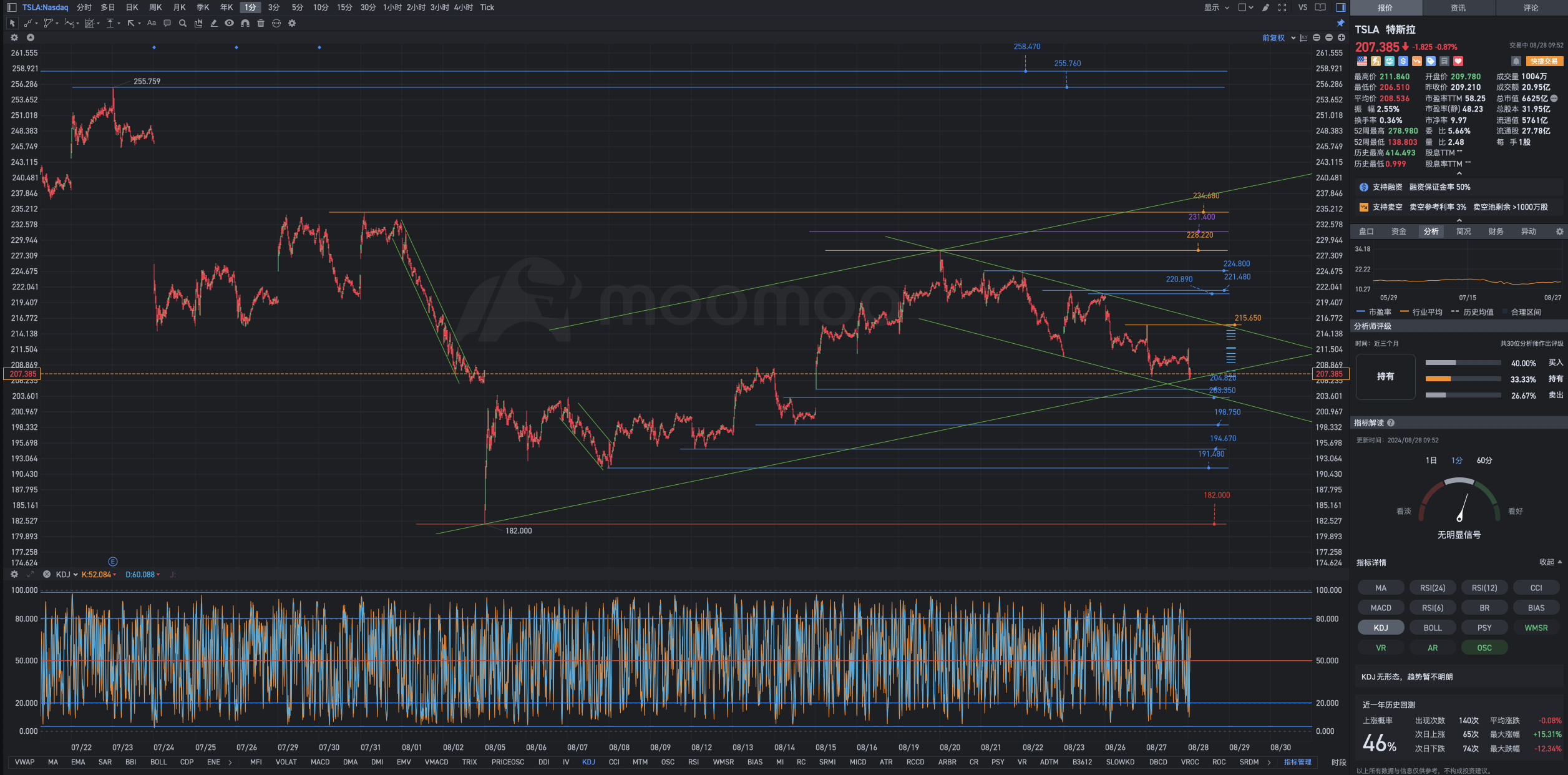1568x775 pixels.
Task: Remove the KDJ sub-chart indicator
Action: (46, 575)
